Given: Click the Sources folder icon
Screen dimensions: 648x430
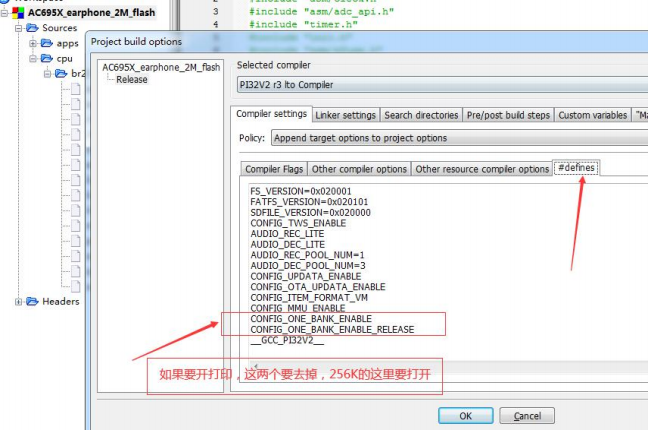Looking at the screenshot, I should [x=32, y=28].
